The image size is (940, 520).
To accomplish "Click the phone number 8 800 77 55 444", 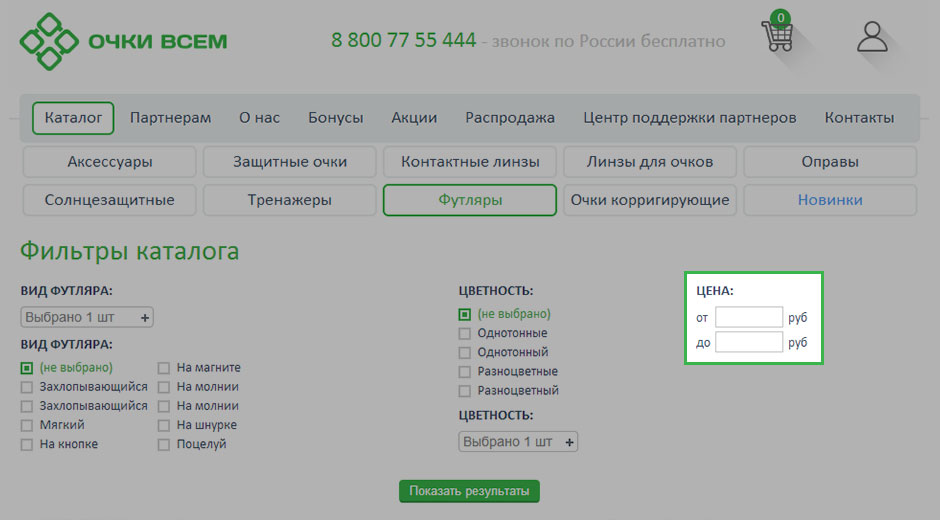I will [403, 41].
